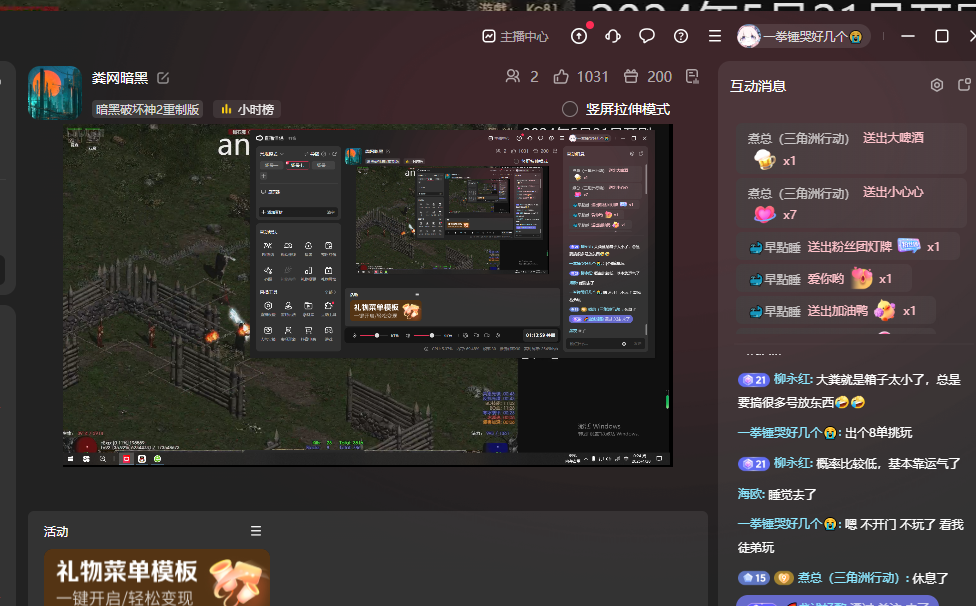Click the likes count 1031

pos(592,77)
